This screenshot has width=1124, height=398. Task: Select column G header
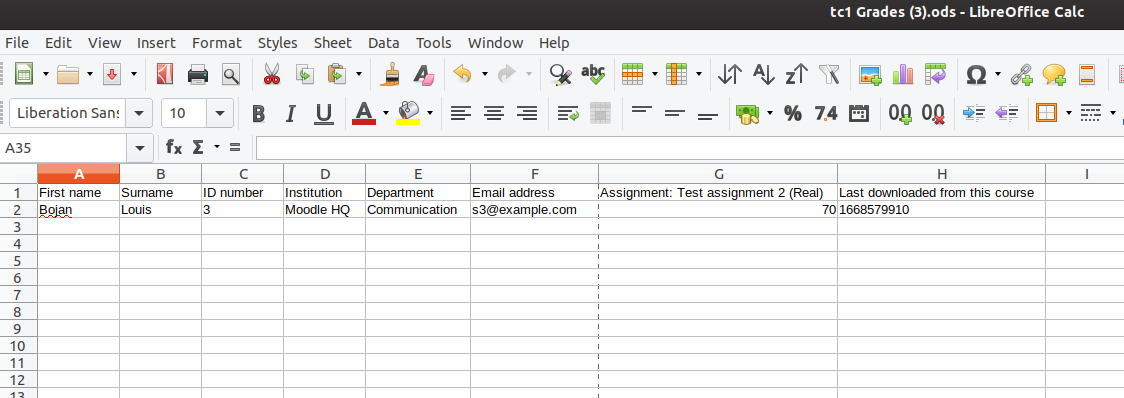(x=718, y=174)
